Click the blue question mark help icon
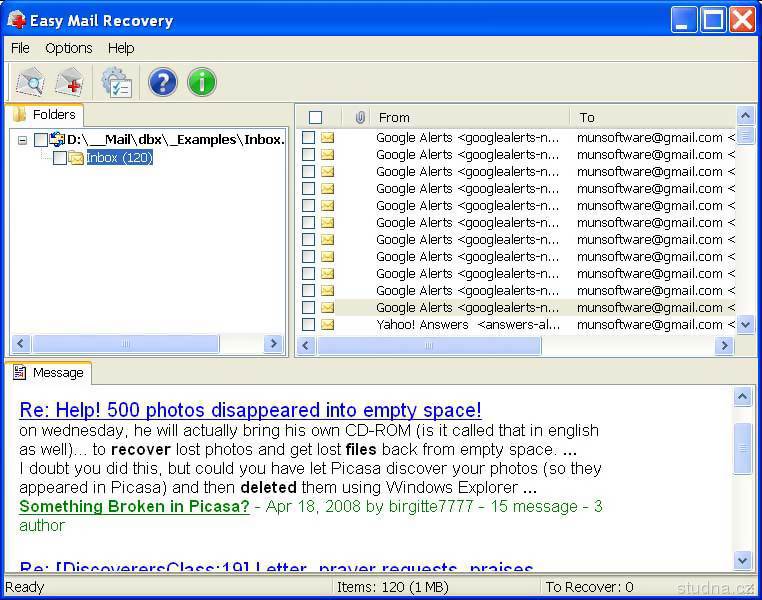The width and height of the screenshot is (762, 600). [x=162, y=82]
